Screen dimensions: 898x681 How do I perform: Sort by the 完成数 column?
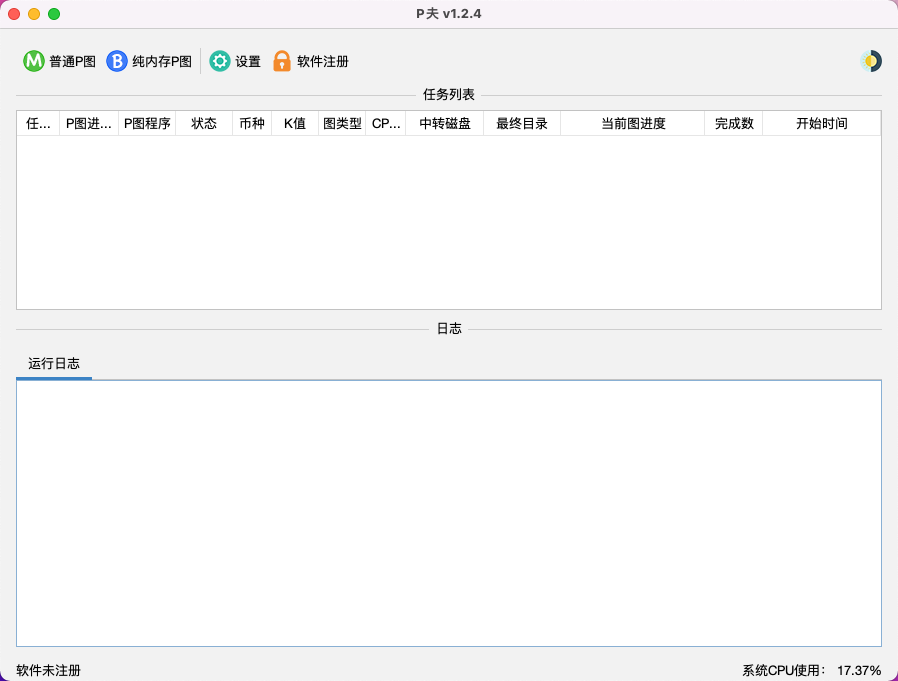[x=734, y=124]
